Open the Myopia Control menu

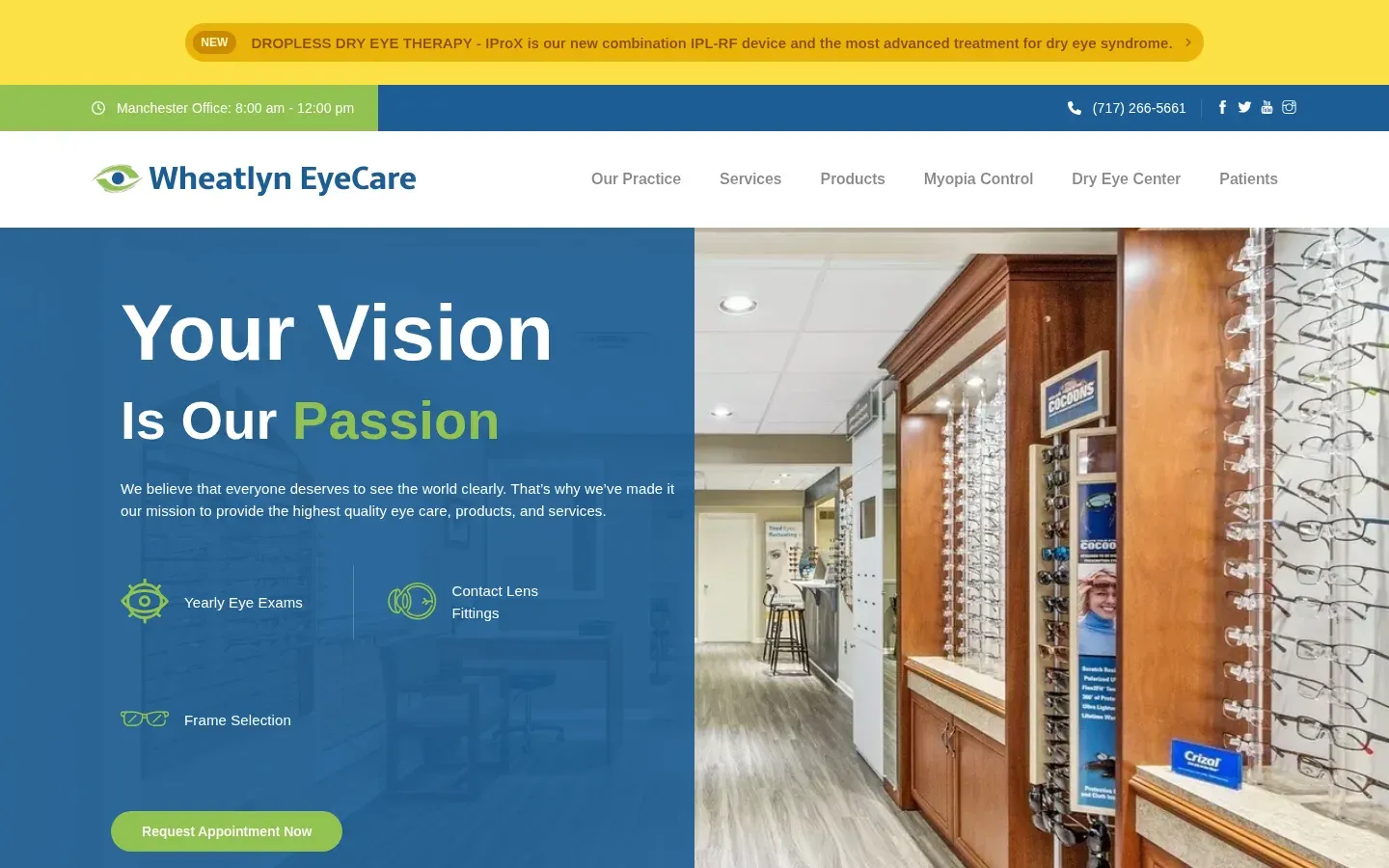pos(978,178)
